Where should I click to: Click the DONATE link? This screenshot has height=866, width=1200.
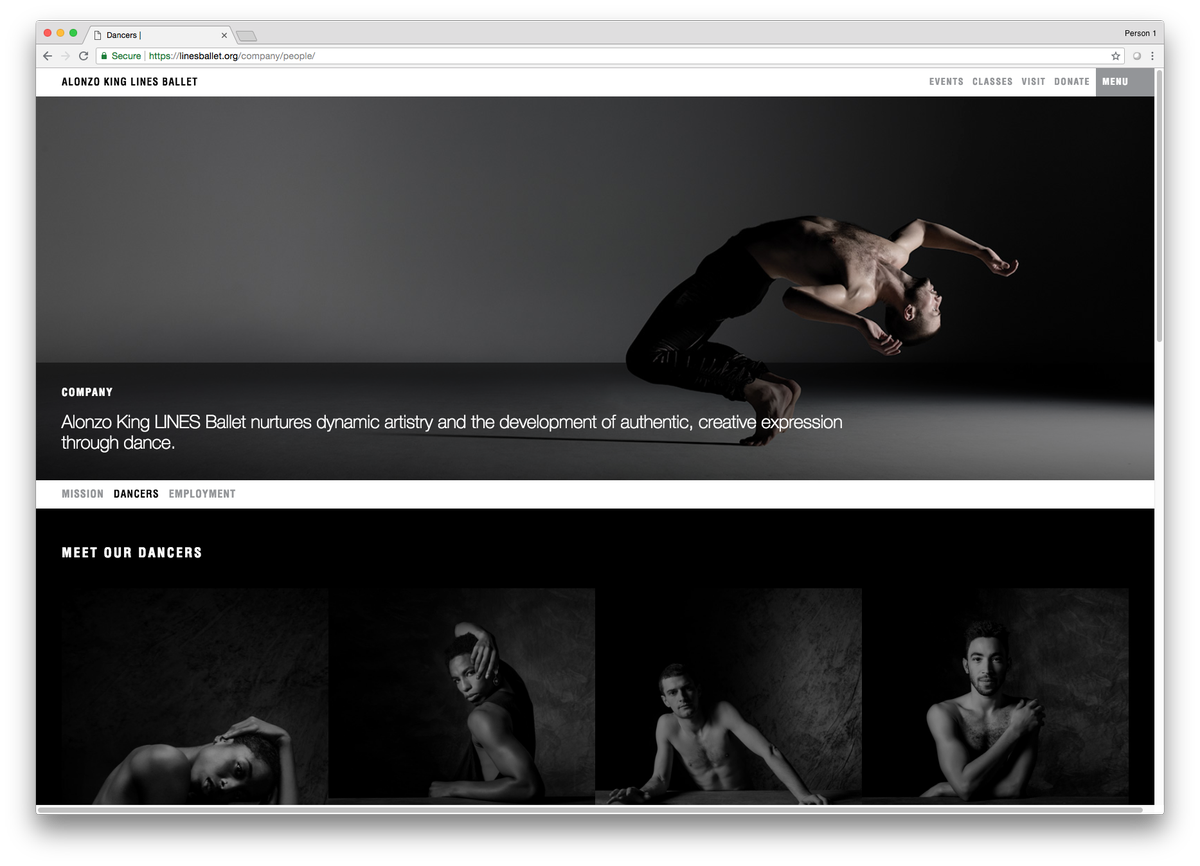1071,81
